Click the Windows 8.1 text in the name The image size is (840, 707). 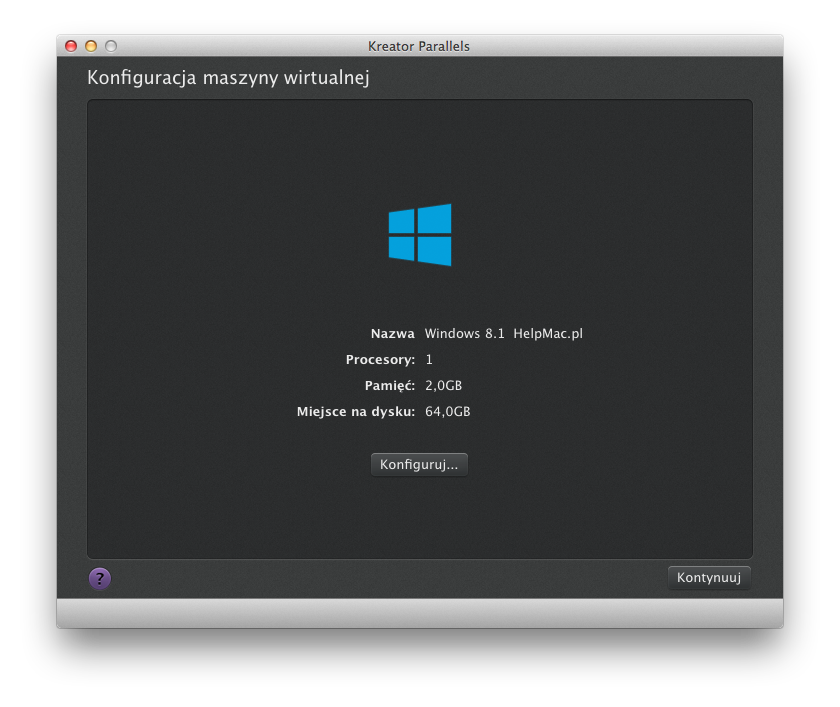tap(465, 334)
